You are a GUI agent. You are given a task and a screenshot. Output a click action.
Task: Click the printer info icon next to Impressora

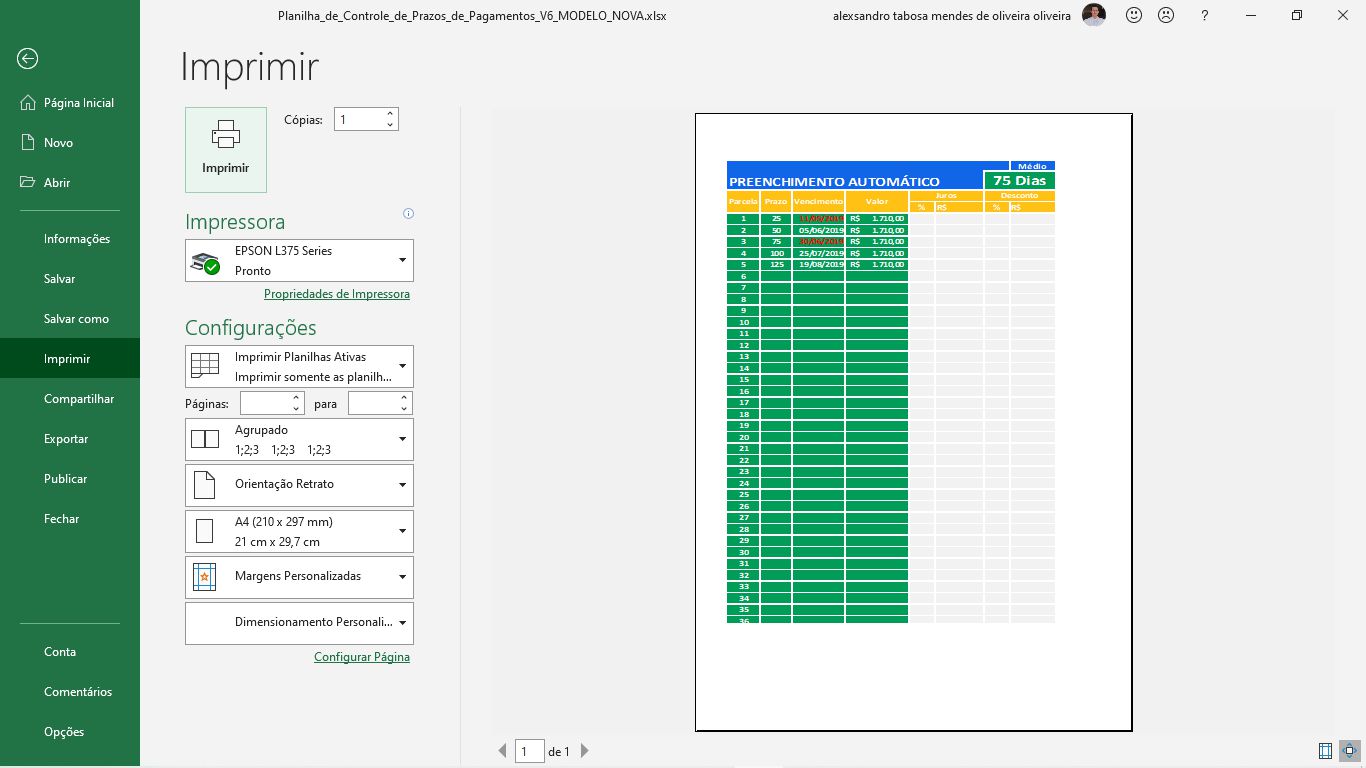point(408,213)
